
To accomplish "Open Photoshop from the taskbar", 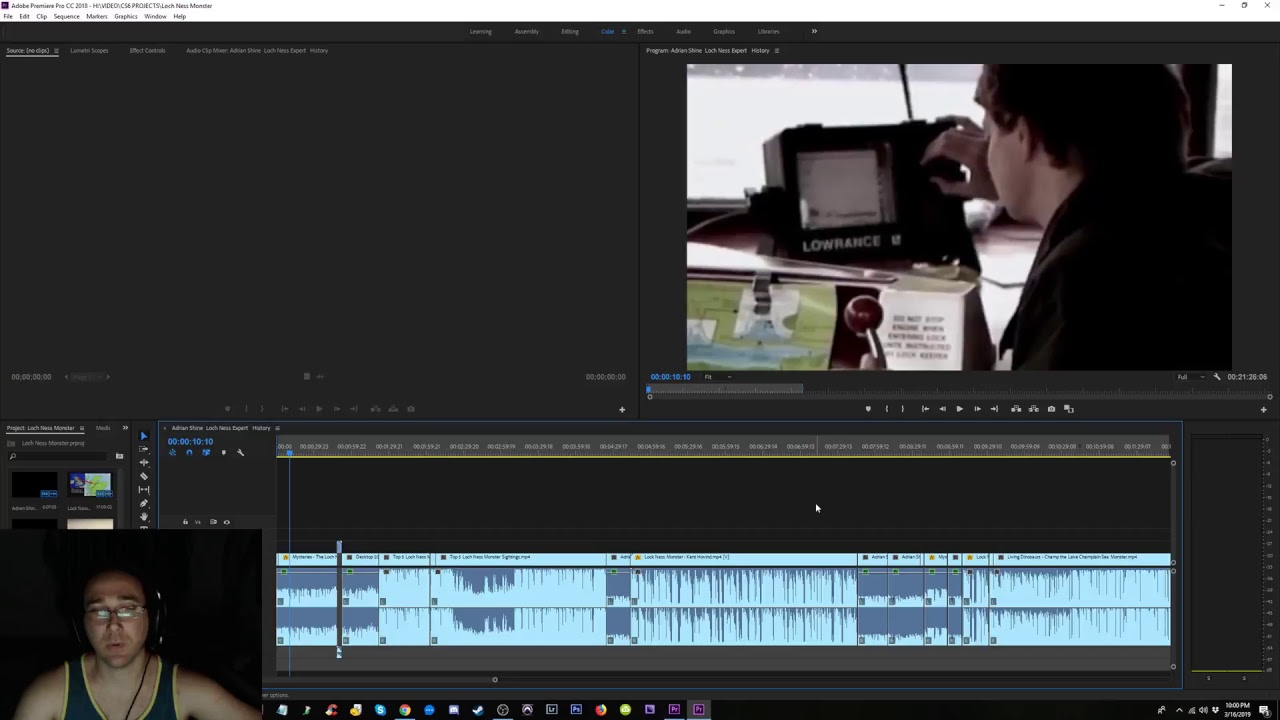I will (x=576, y=710).
